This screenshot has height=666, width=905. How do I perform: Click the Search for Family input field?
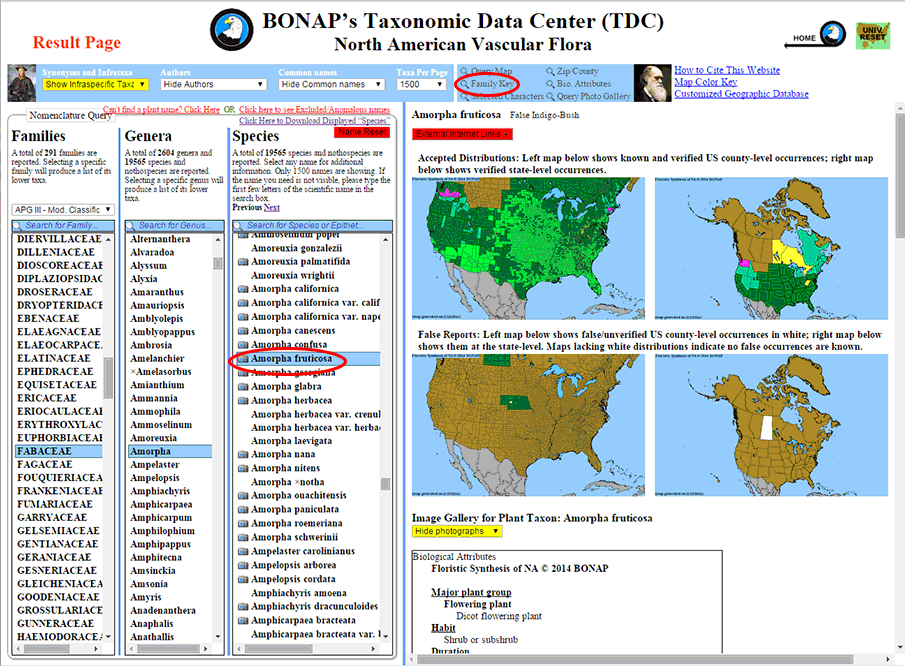[x=63, y=226]
